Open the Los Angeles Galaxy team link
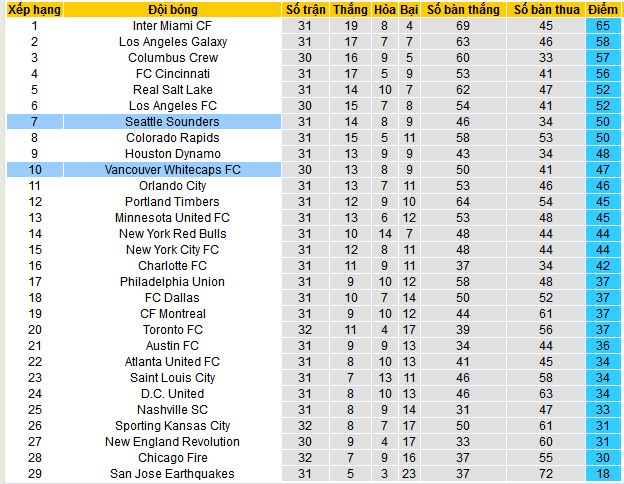 click(x=172, y=41)
